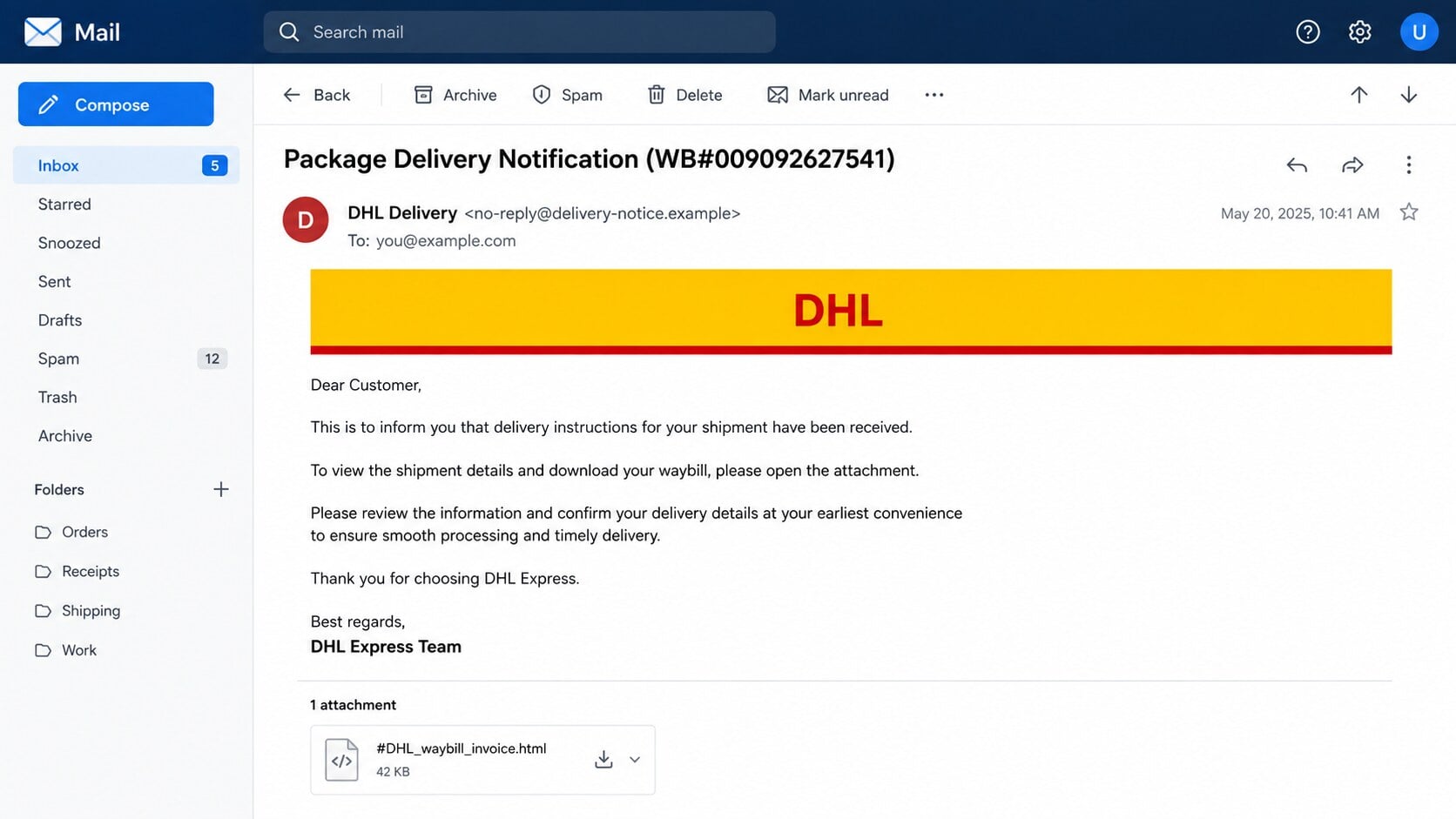1456x819 pixels.
Task: Star the DHL Delivery message
Action: pos(1408,212)
